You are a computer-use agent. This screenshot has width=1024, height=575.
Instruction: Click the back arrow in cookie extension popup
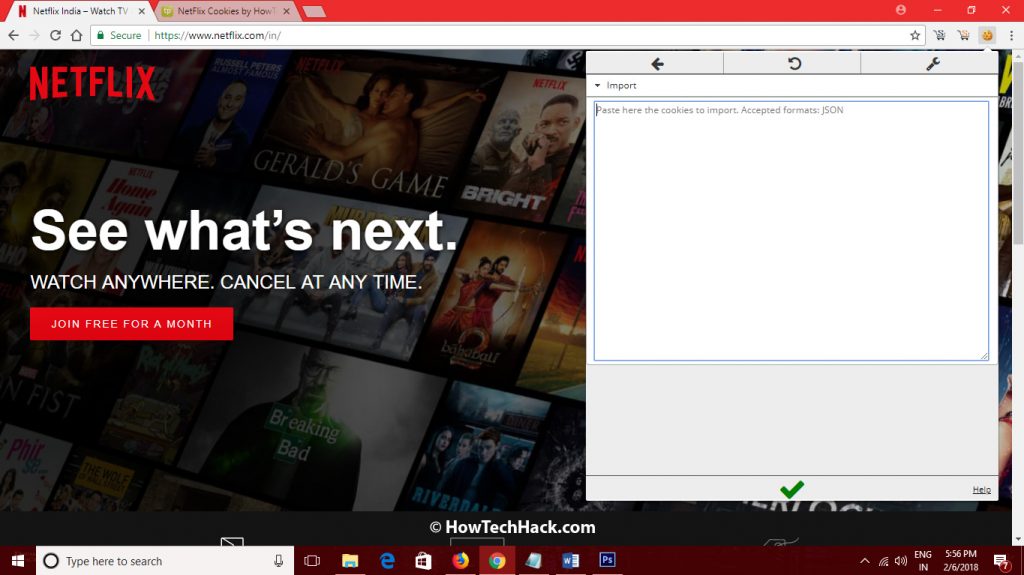pos(657,63)
